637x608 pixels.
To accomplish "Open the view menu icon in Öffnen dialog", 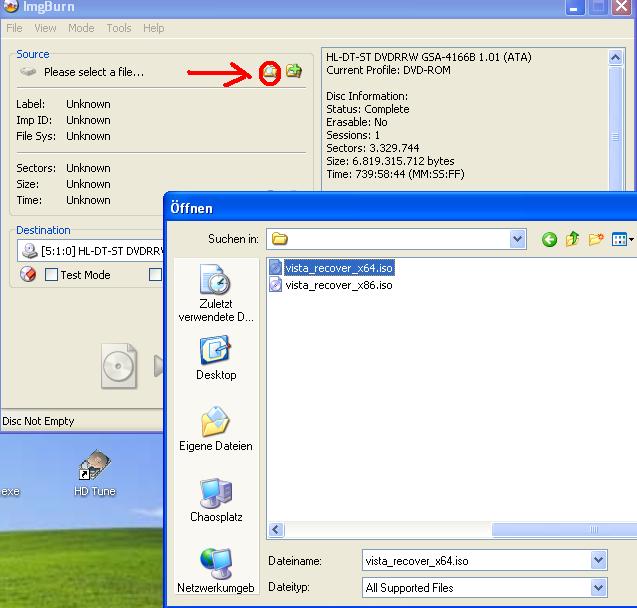I will [x=622, y=239].
